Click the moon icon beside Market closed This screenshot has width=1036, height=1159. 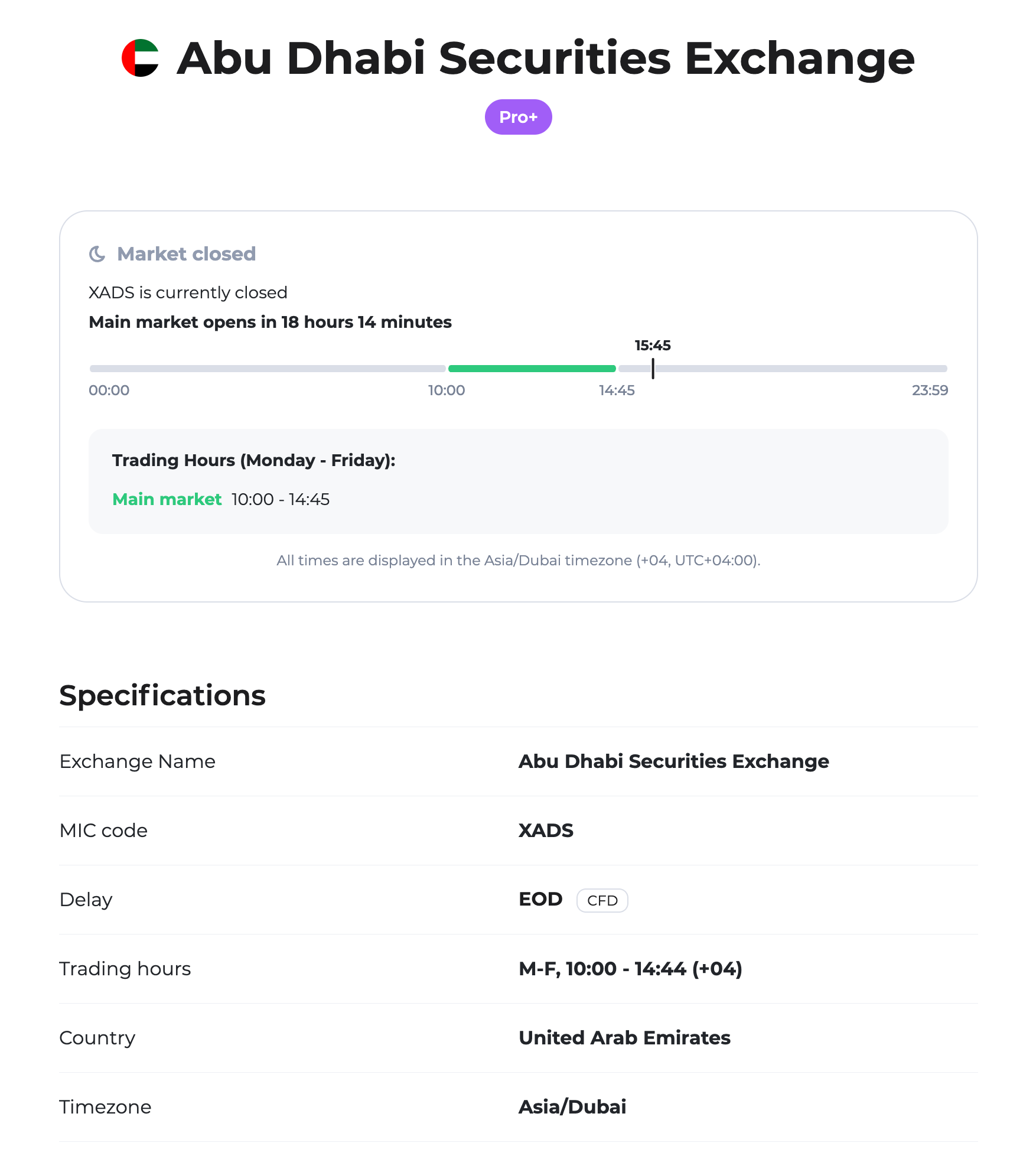pyautogui.click(x=99, y=253)
